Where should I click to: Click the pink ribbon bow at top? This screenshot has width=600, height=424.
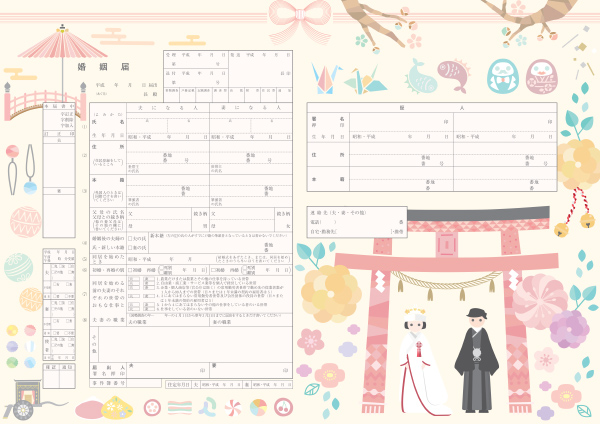coord(300,17)
